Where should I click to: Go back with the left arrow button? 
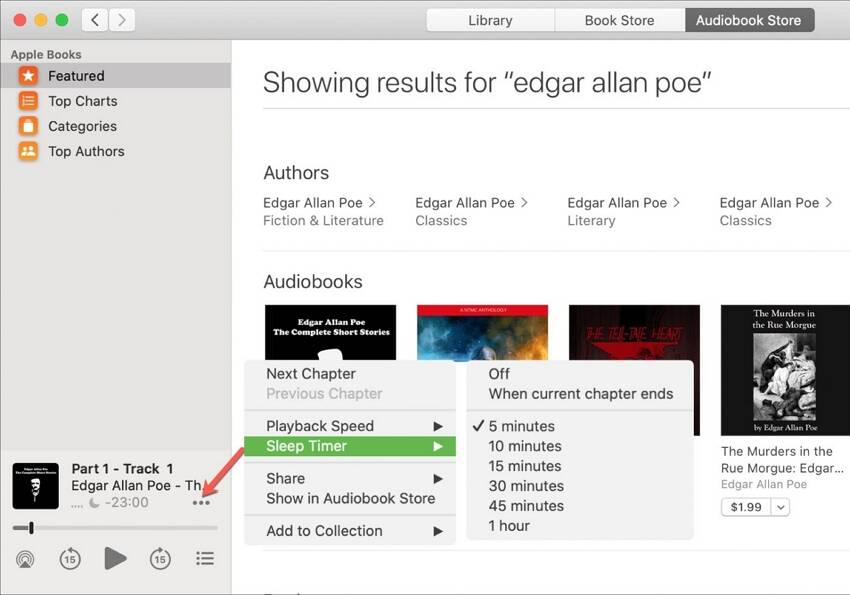click(x=95, y=20)
